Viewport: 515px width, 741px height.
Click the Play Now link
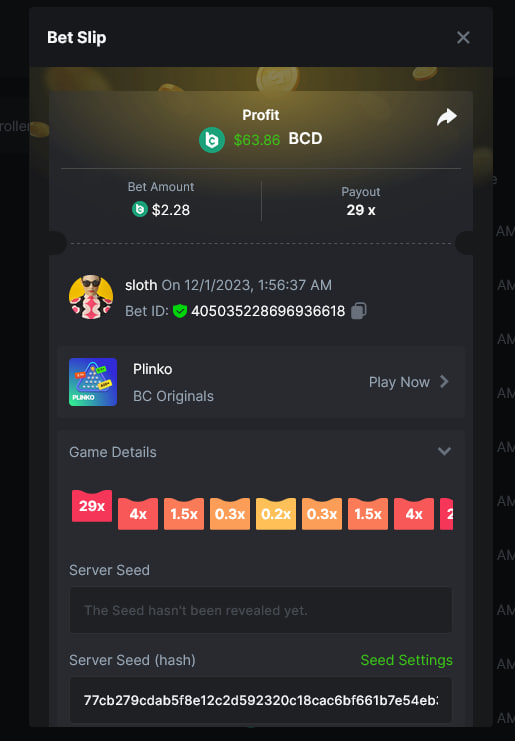pyautogui.click(x=399, y=382)
